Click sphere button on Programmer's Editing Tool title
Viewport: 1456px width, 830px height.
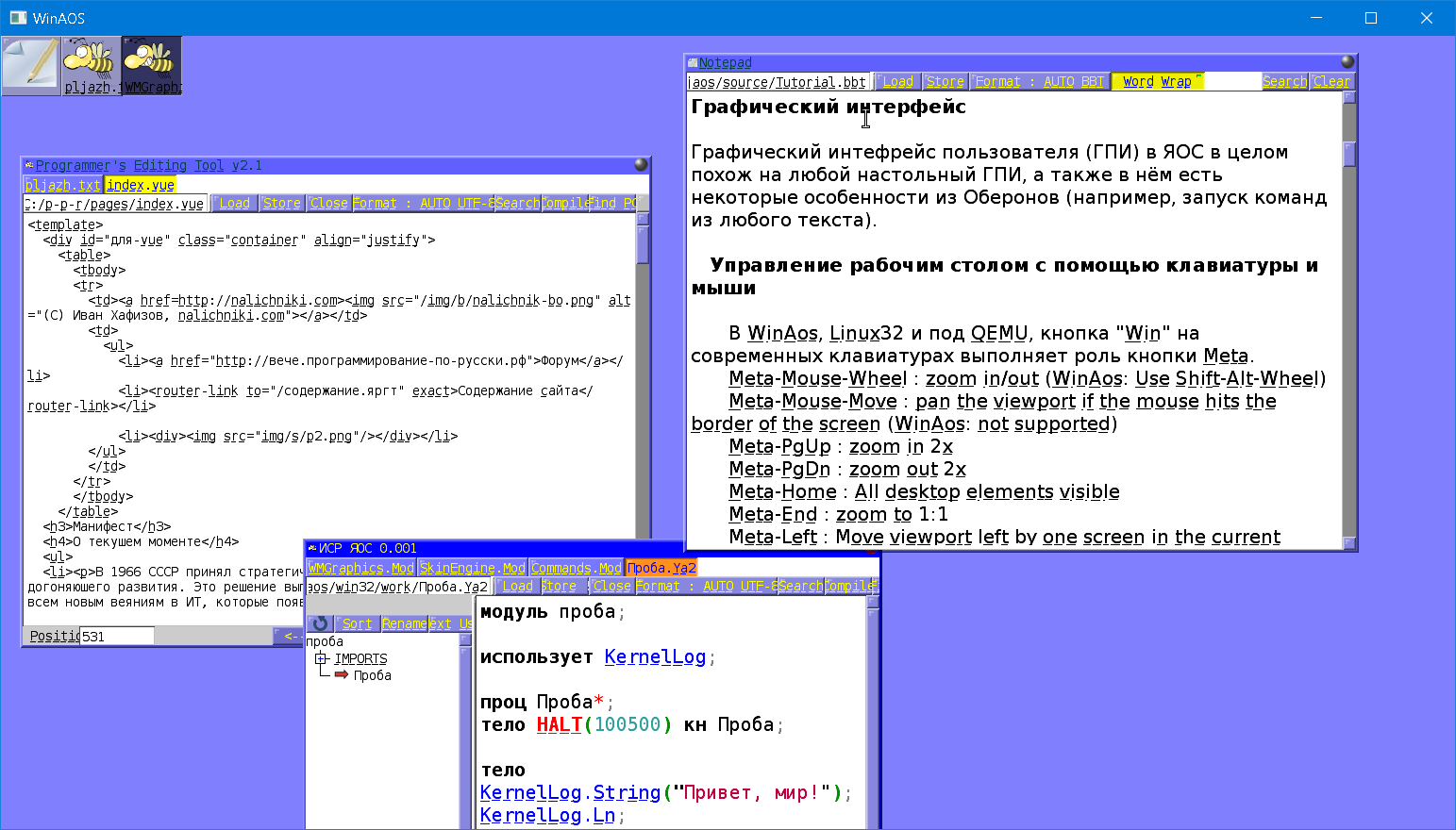(x=641, y=165)
